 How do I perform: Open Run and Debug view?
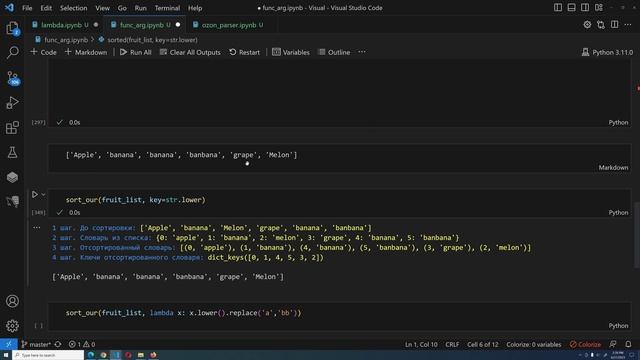coord(12,102)
